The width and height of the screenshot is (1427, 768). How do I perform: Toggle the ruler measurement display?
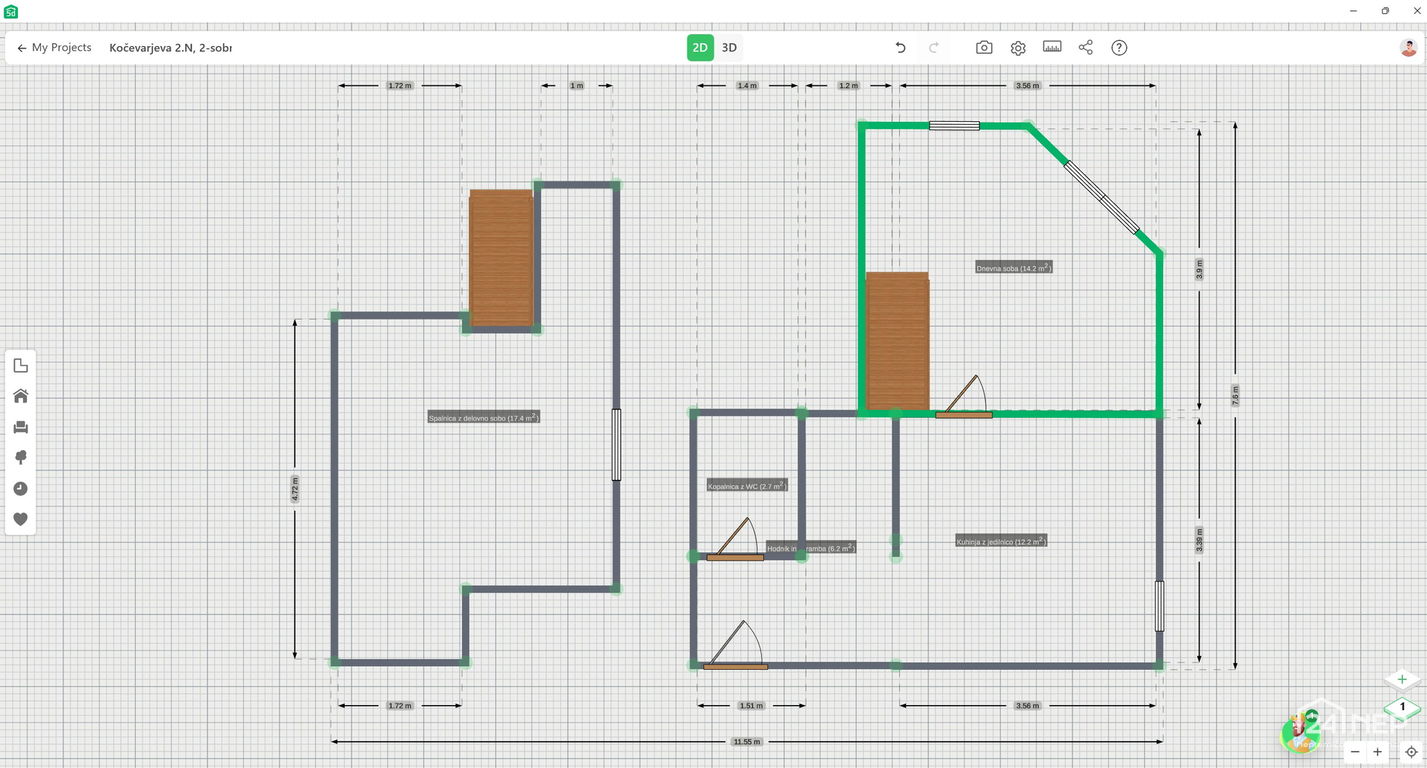tap(1052, 47)
